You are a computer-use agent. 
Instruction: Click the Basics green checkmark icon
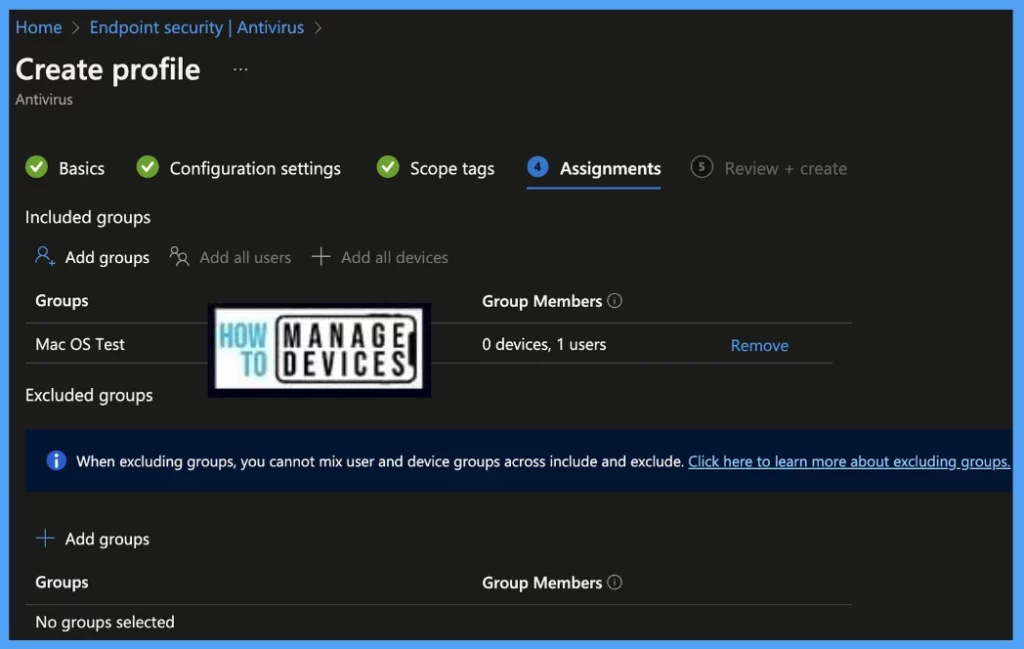click(x=37, y=167)
